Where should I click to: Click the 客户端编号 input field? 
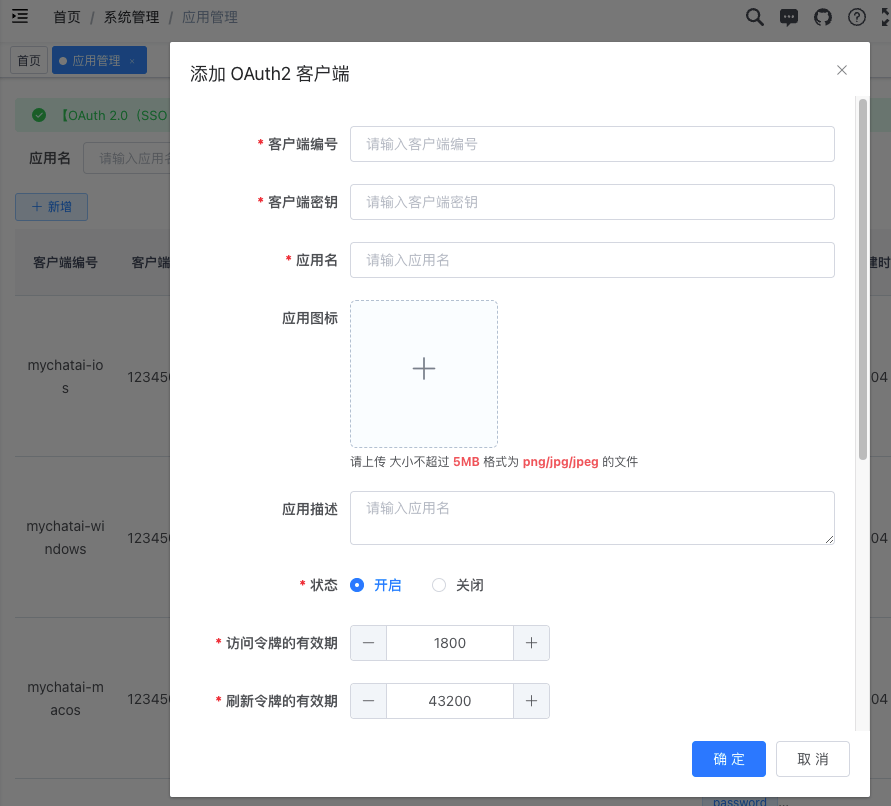tap(592, 144)
